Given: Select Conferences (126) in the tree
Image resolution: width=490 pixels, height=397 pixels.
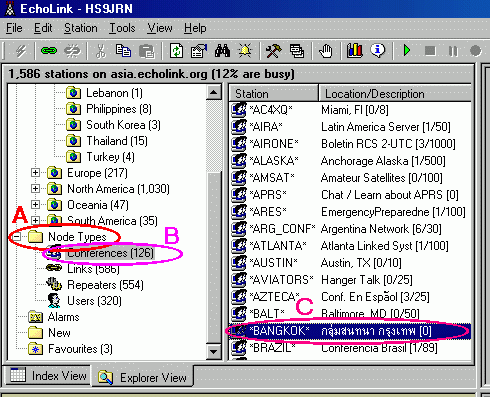Looking at the screenshot, I should point(110,253).
